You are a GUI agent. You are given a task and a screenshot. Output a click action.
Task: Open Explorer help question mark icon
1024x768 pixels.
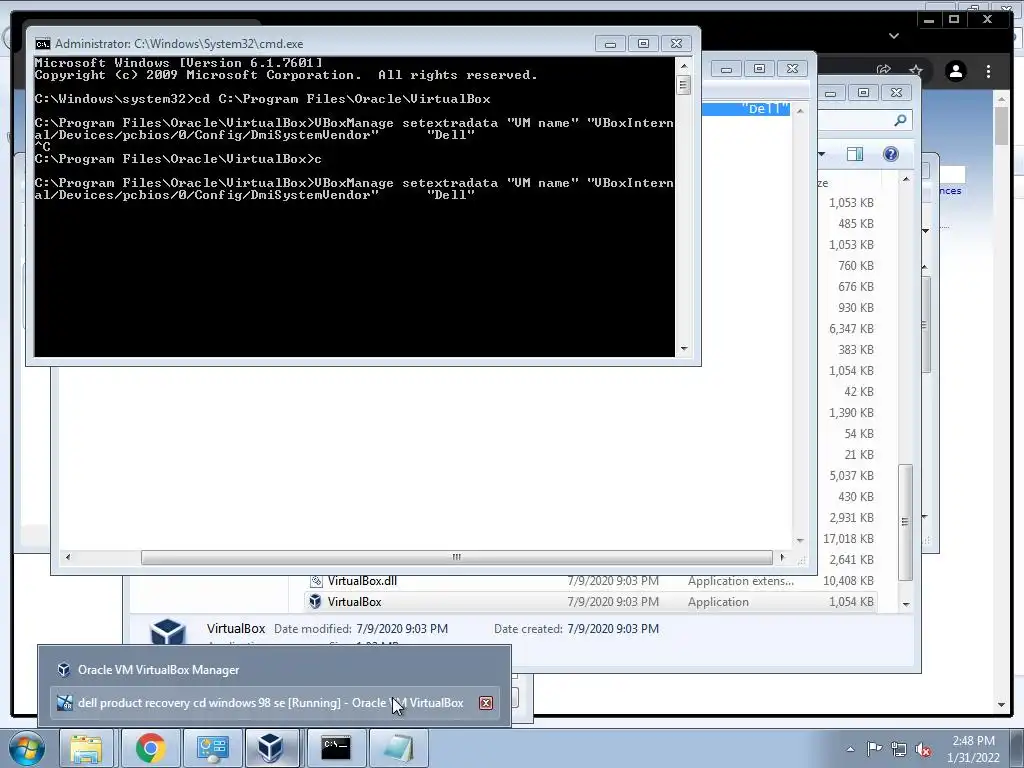pyautogui.click(x=891, y=154)
